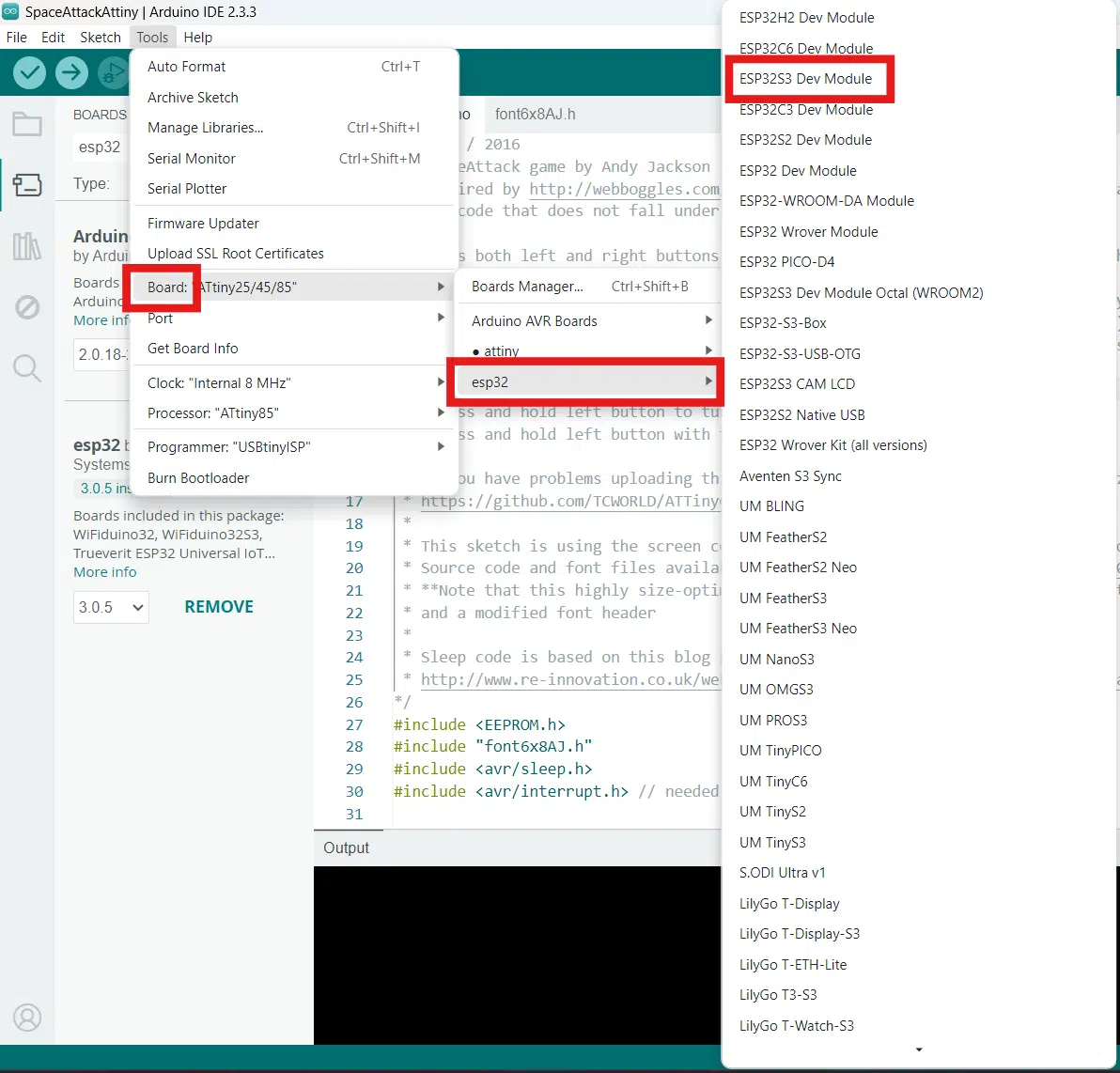Click the Arduino IDE app logo

[10, 11]
